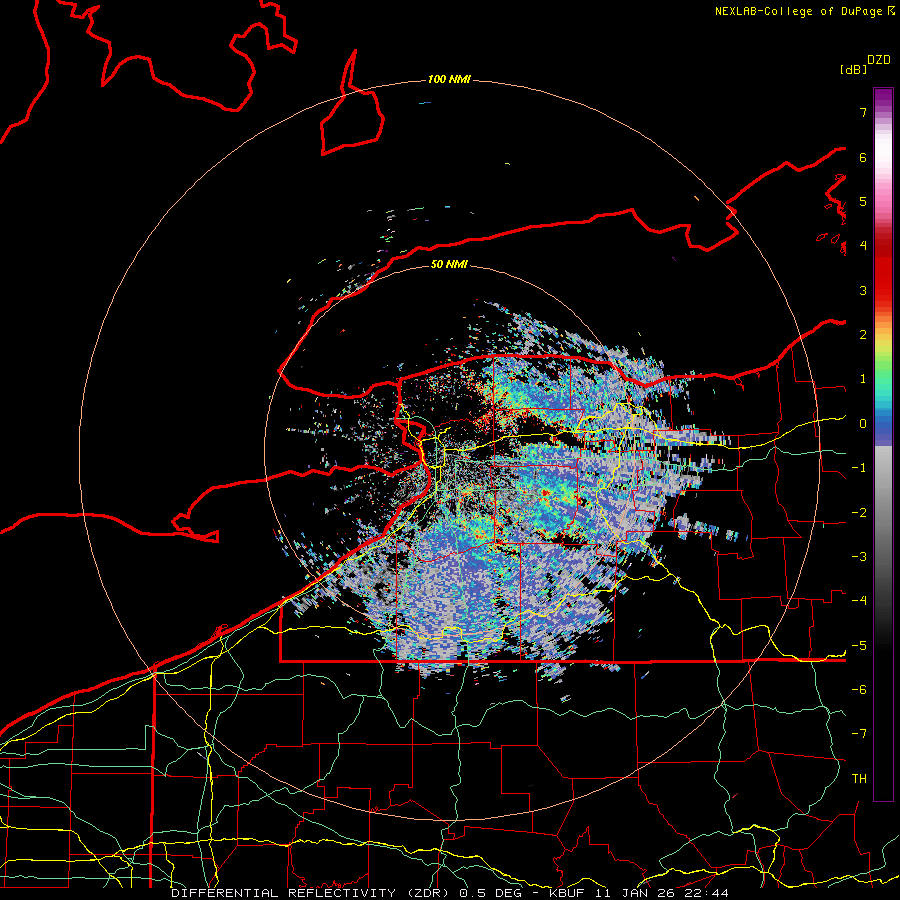Click the 0 dB value on color scale
This screenshot has height=900, width=900.
863,424
